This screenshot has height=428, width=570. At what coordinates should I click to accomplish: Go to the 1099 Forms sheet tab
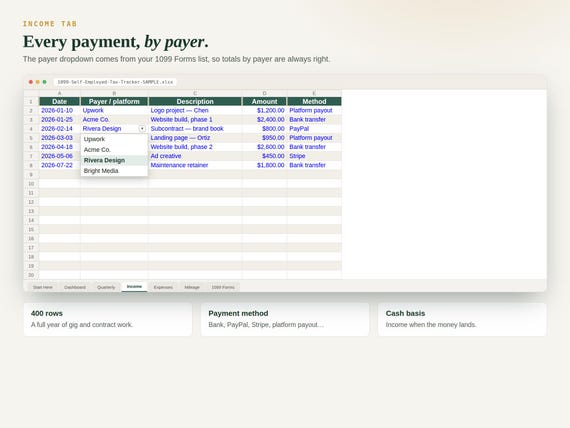point(223,287)
